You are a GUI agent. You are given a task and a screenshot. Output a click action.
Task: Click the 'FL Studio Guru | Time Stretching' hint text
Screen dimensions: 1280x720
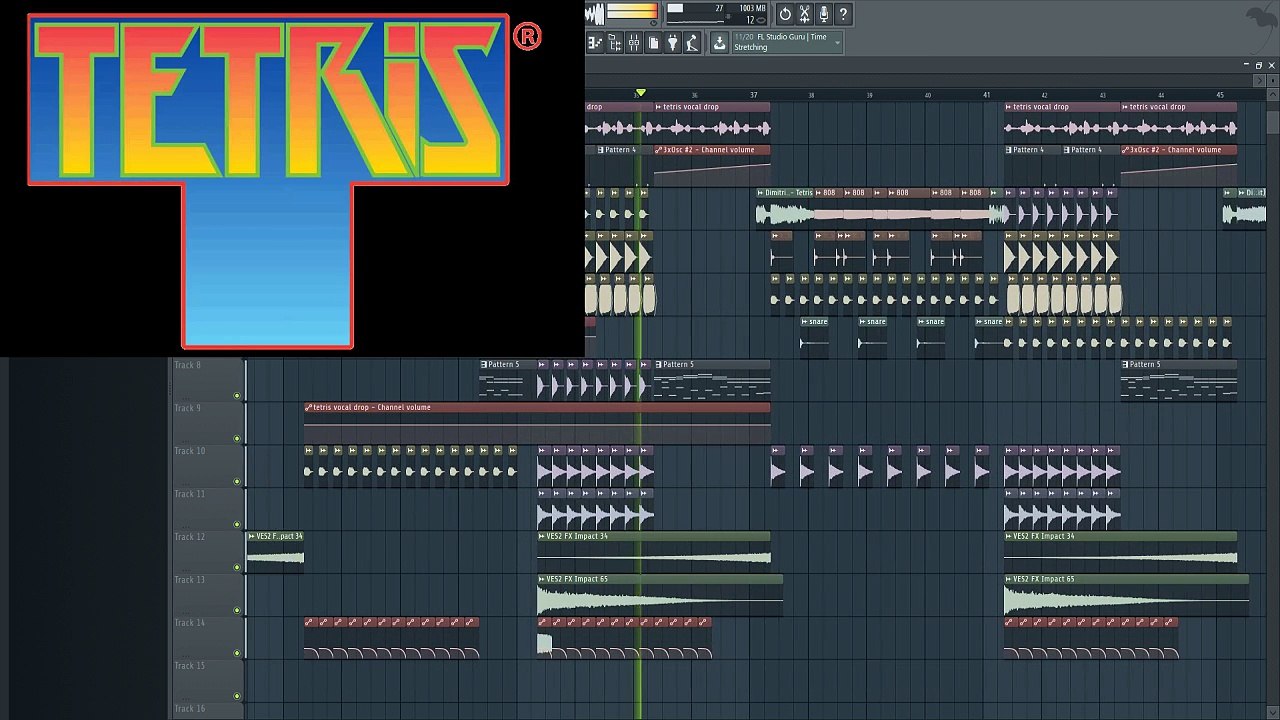pyautogui.click(x=780, y=42)
